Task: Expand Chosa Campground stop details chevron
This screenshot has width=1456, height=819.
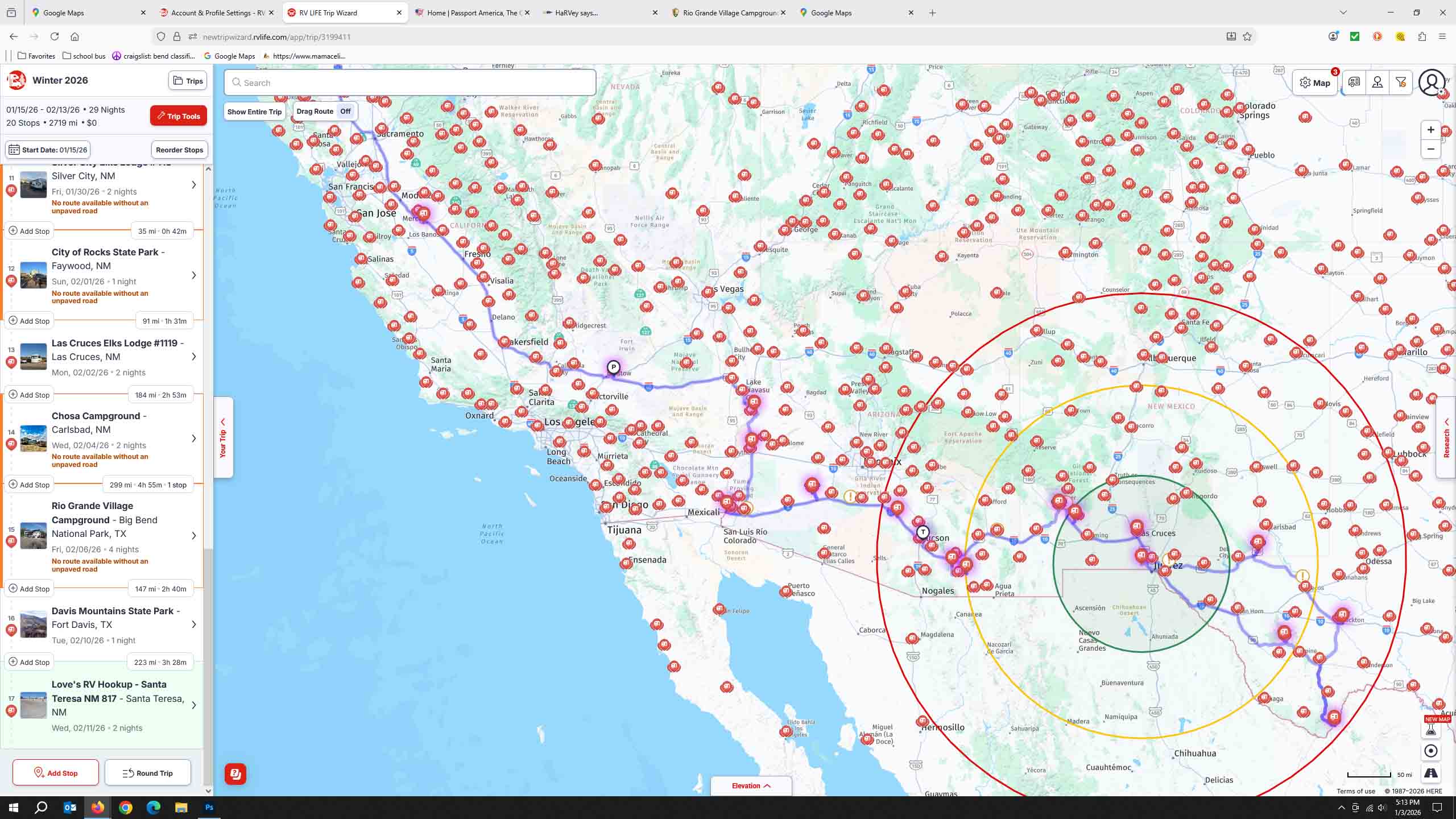Action: pyautogui.click(x=194, y=439)
